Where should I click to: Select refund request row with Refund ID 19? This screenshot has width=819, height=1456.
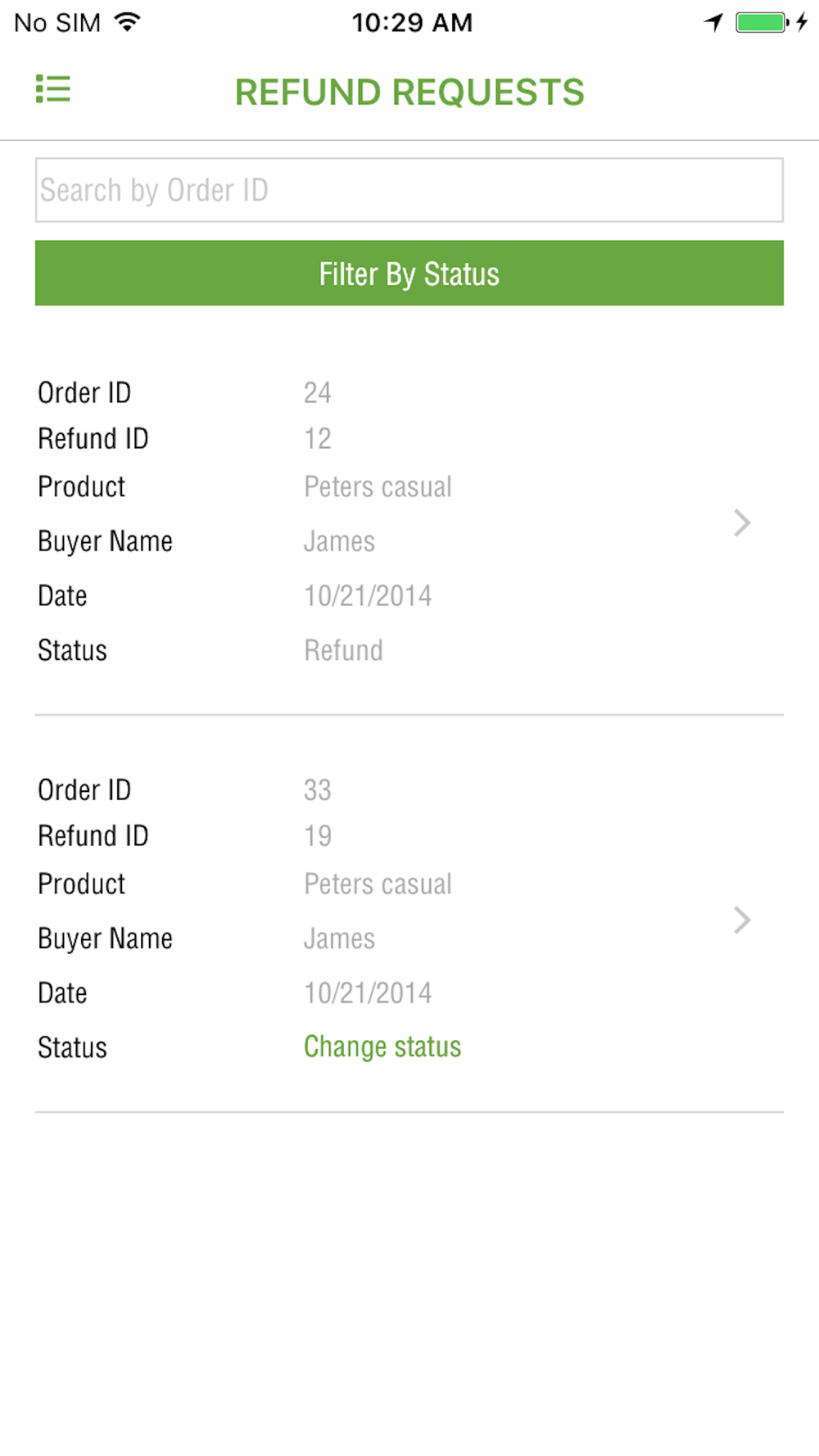click(409, 919)
